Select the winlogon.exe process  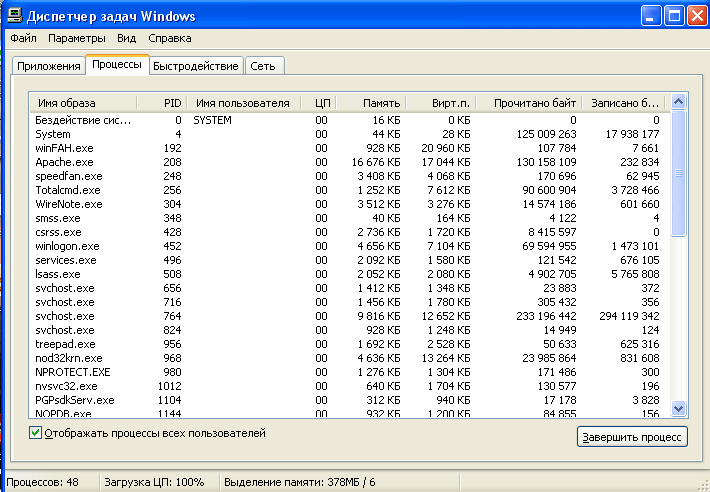click(x=347, y=246)
